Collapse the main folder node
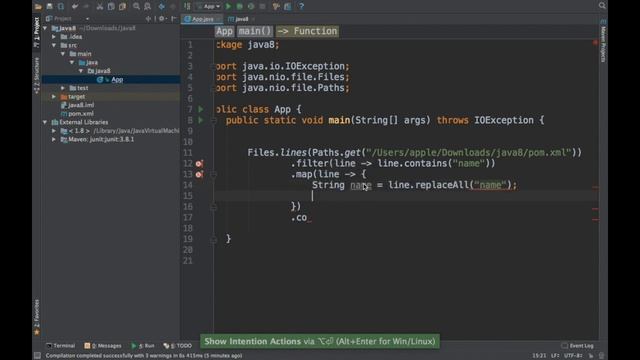This screenshot has height=360, width=640. 63,54
